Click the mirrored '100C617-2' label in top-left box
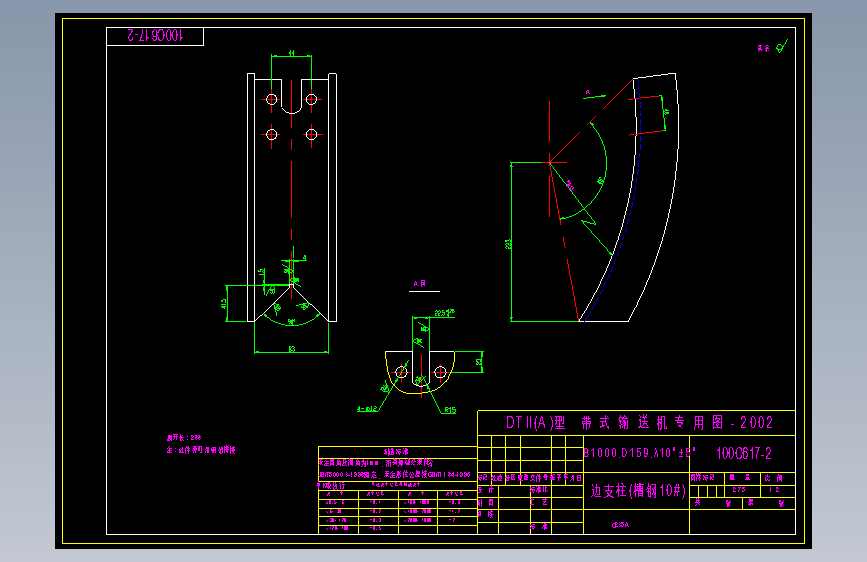Viewport: 867px width, 562px height. 155,35
